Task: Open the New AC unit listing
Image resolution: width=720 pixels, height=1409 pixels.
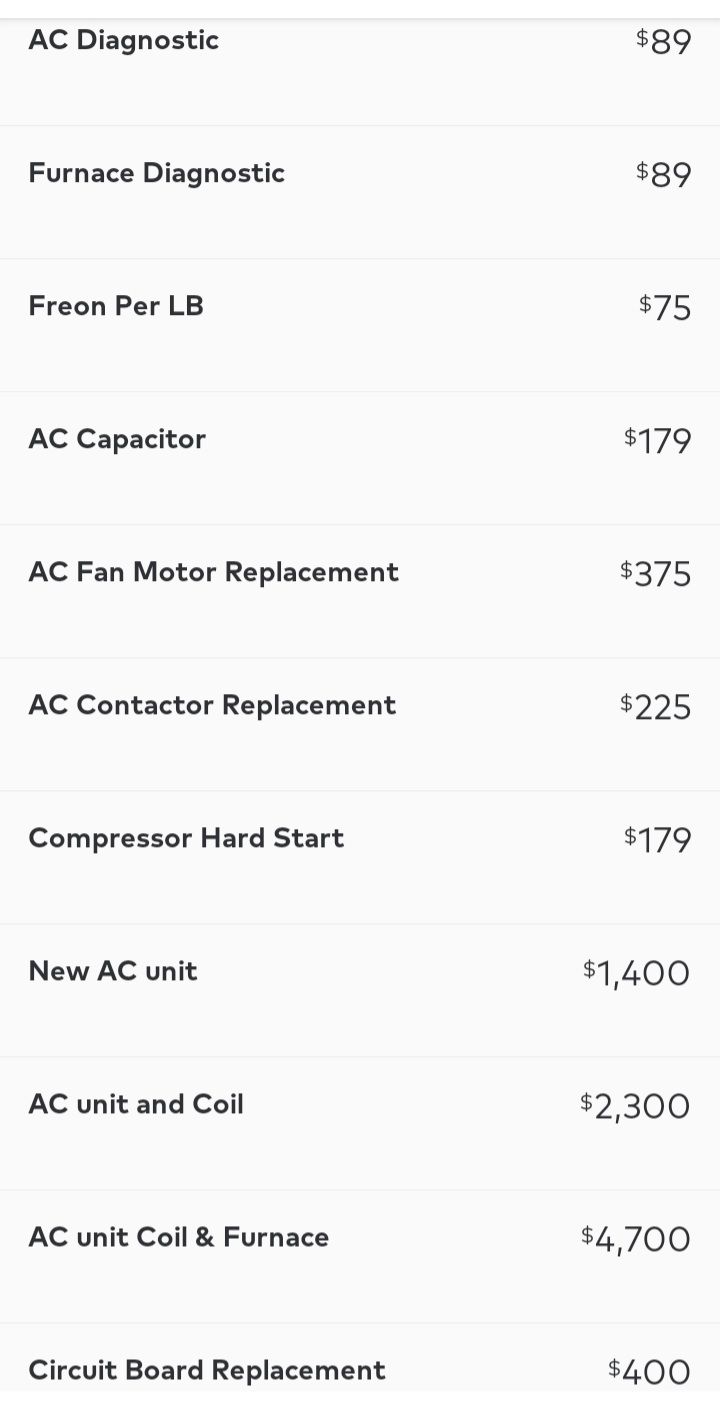Action: point(360,990)
